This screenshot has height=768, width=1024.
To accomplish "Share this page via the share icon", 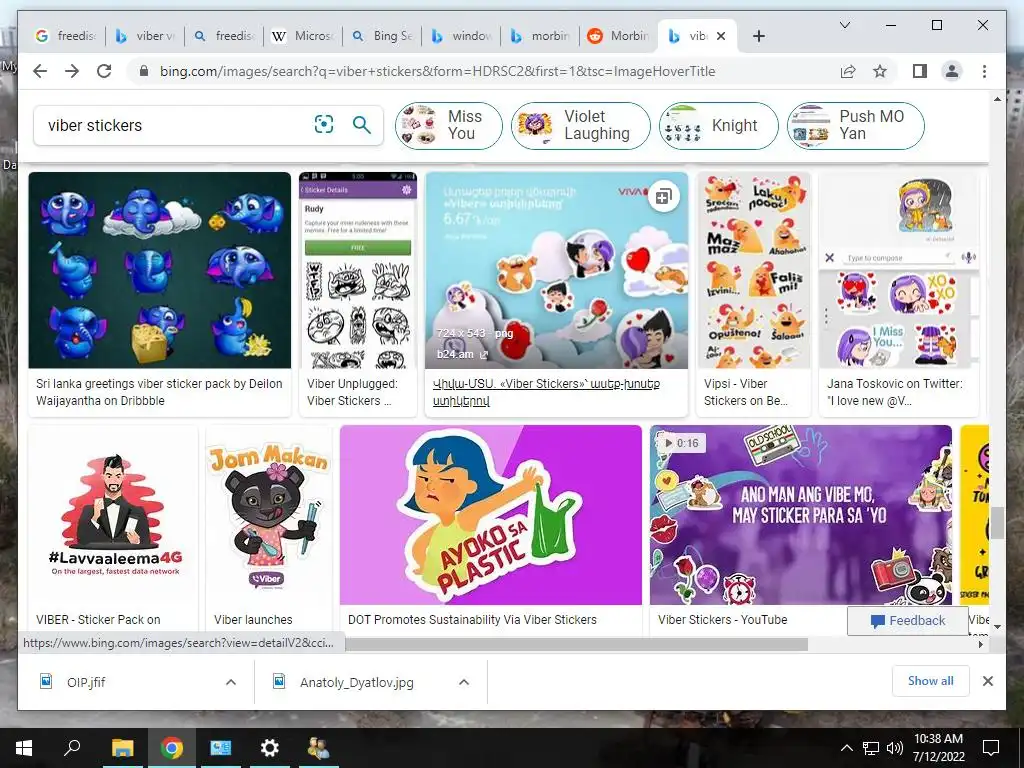I will tap(848, 71).
